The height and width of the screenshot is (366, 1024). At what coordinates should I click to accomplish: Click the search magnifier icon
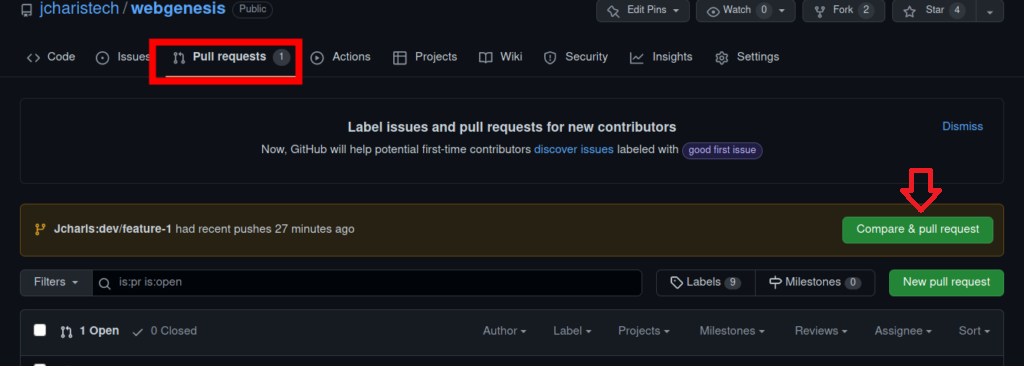(x=104, y=283)
